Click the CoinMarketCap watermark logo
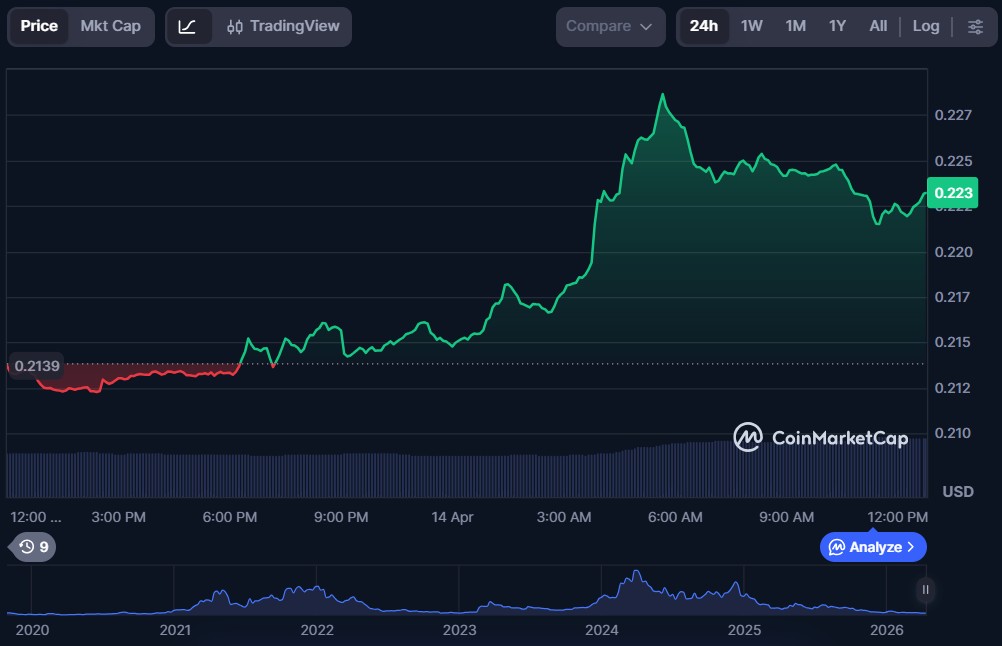This screenshot has width=1002, height=646. pyautogui.click(x=820, y=438)
